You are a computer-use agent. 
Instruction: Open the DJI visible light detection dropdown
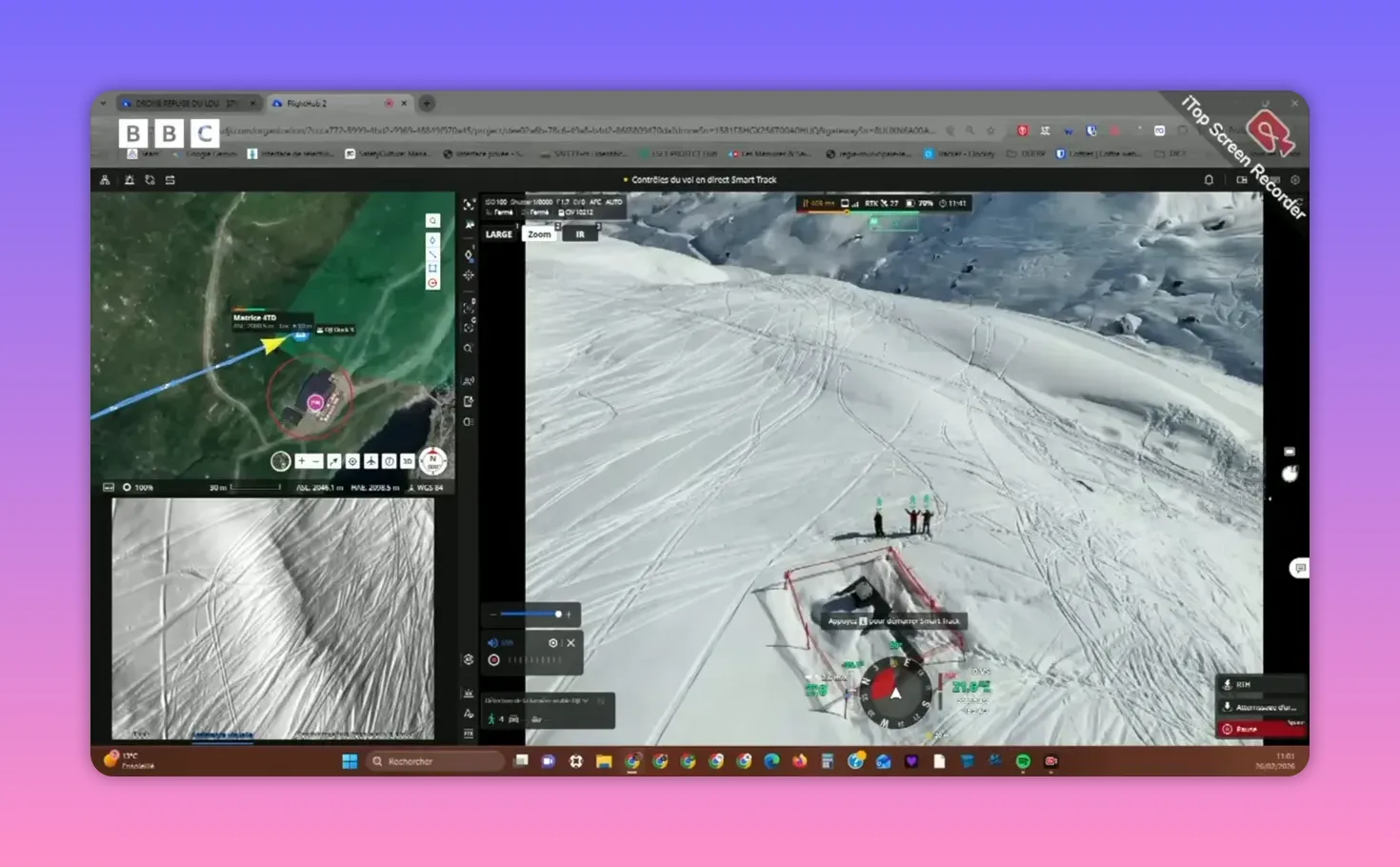tap(585, 700)
